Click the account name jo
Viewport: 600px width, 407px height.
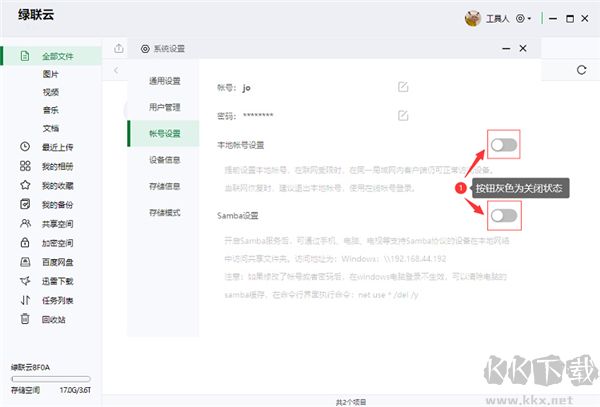(246, 88)
